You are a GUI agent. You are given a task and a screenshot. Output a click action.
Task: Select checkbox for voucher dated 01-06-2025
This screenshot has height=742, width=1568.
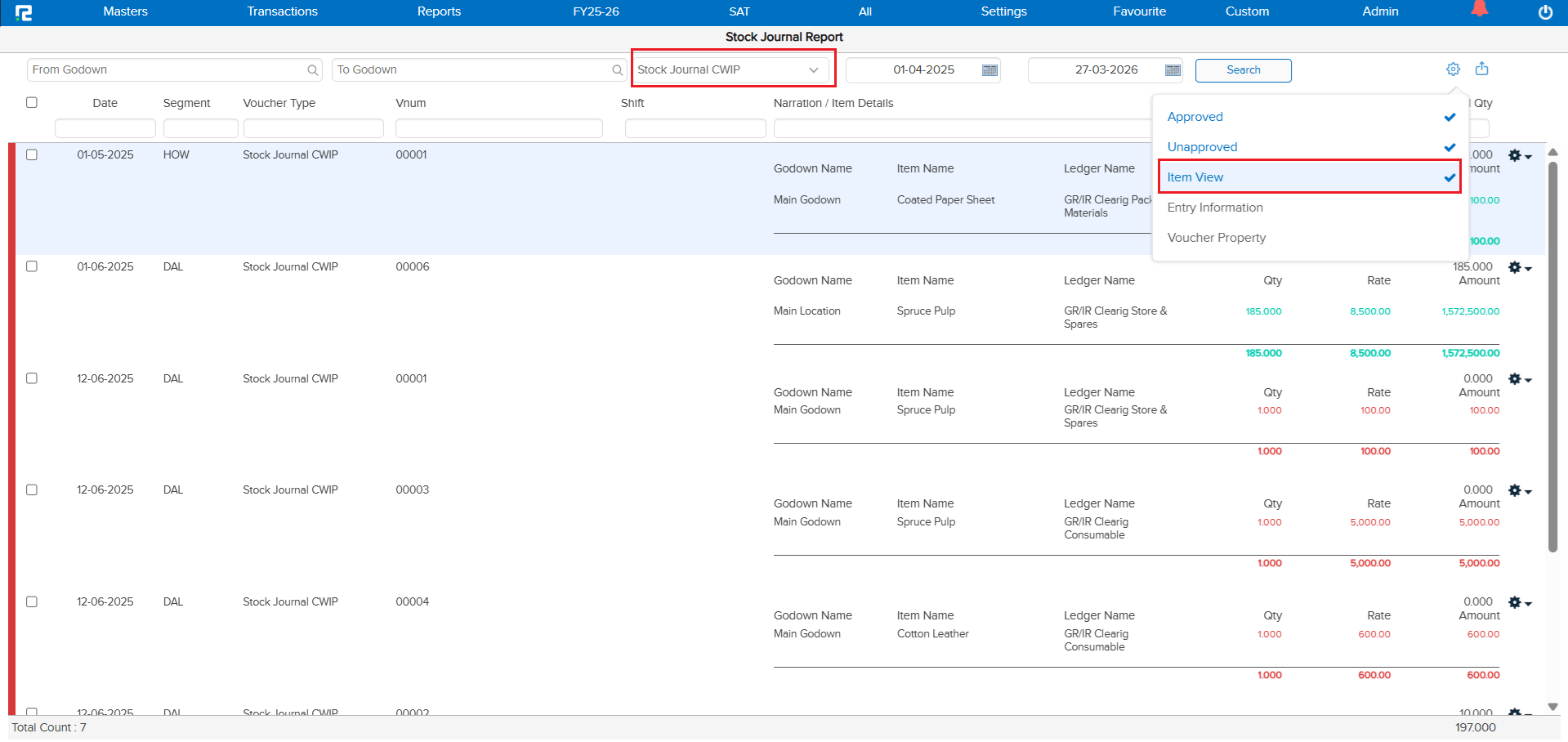pyautogui.click(x=32, y=266)
